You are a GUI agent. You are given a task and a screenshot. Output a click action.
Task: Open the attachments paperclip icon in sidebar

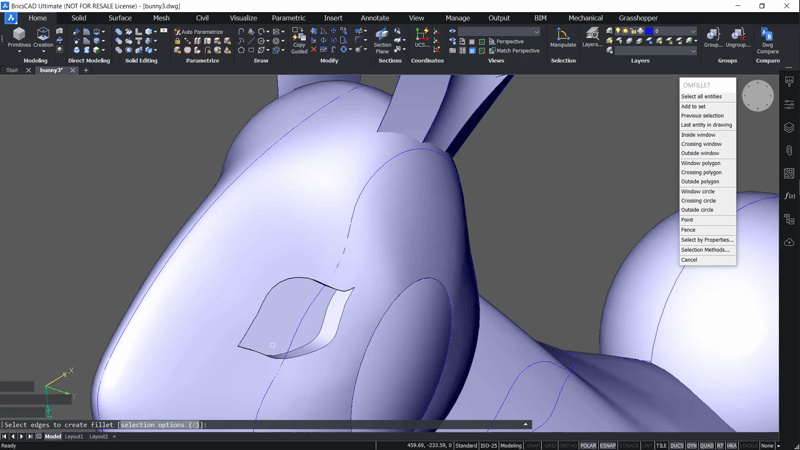pos(789,151)
